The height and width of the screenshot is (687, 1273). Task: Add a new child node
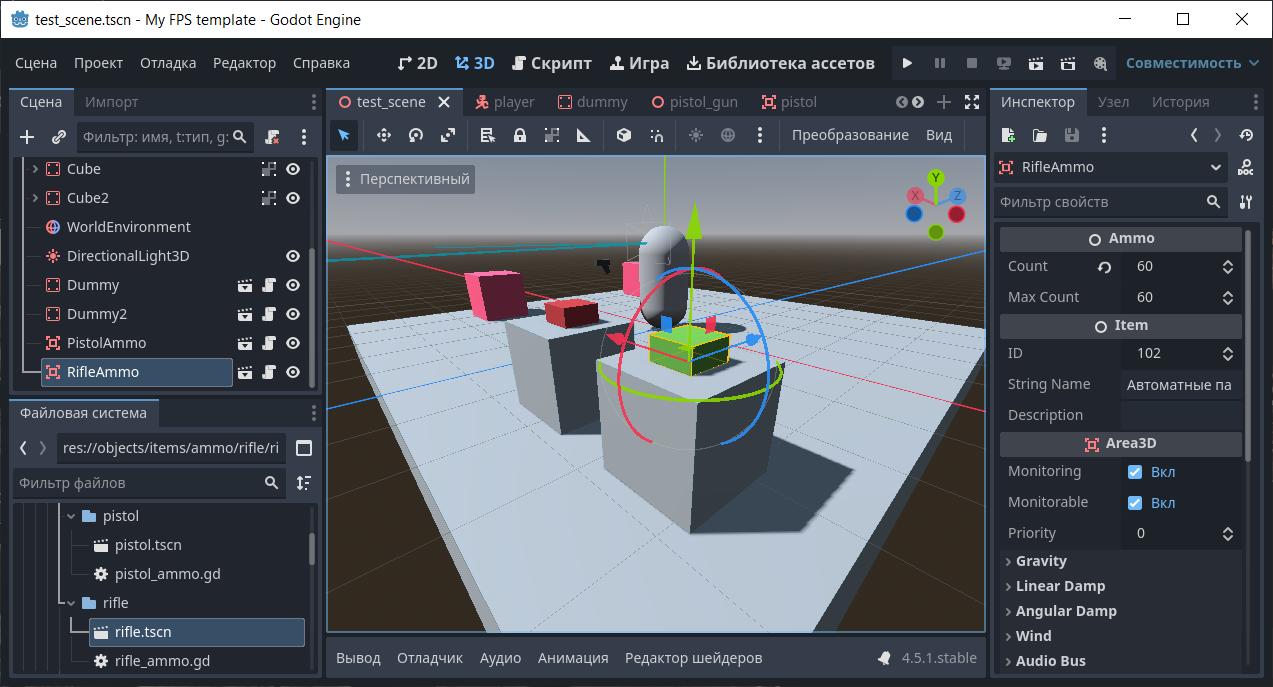coord(27,137)
